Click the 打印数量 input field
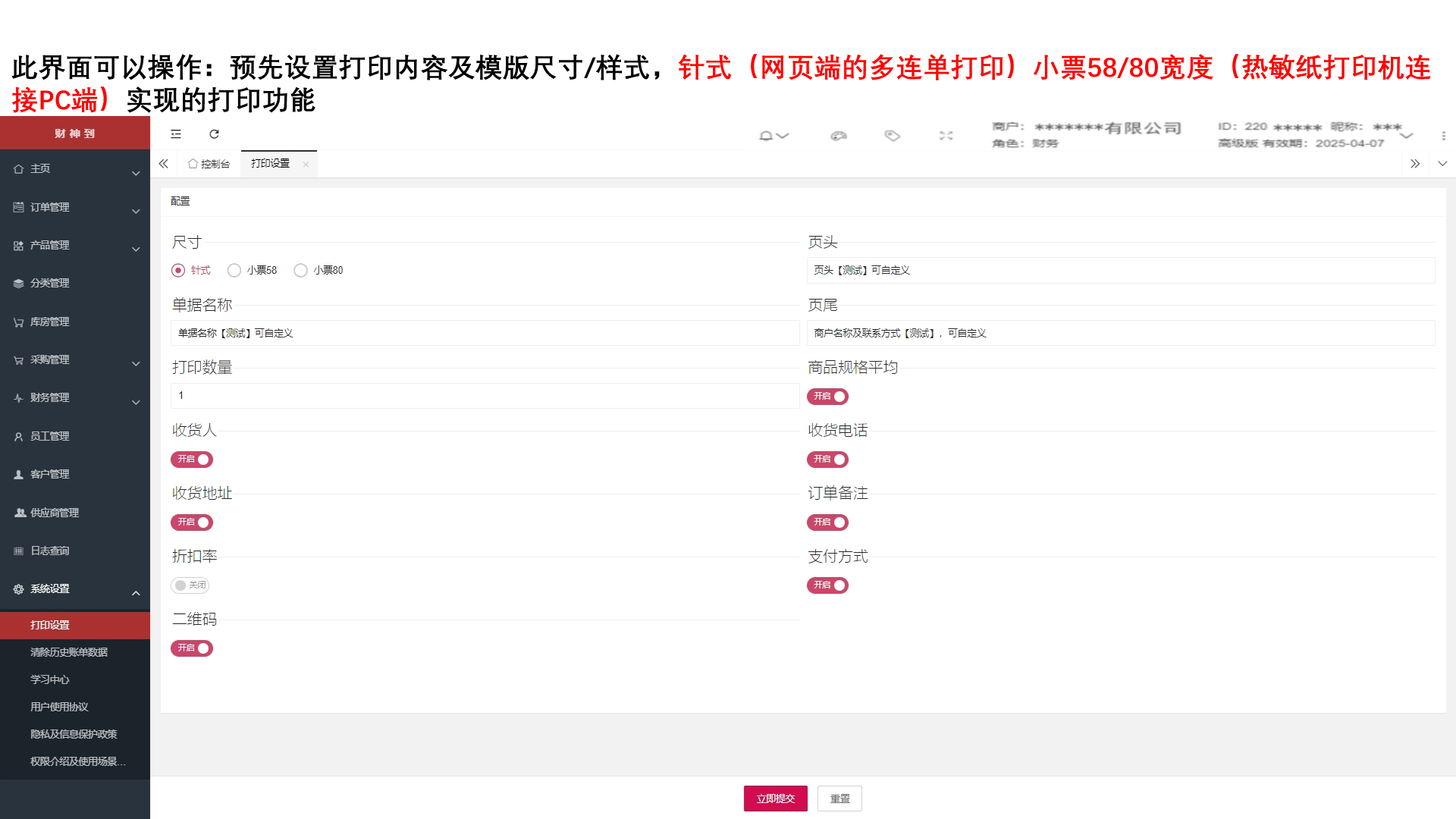1456x819 pixels. click(485, 396)
